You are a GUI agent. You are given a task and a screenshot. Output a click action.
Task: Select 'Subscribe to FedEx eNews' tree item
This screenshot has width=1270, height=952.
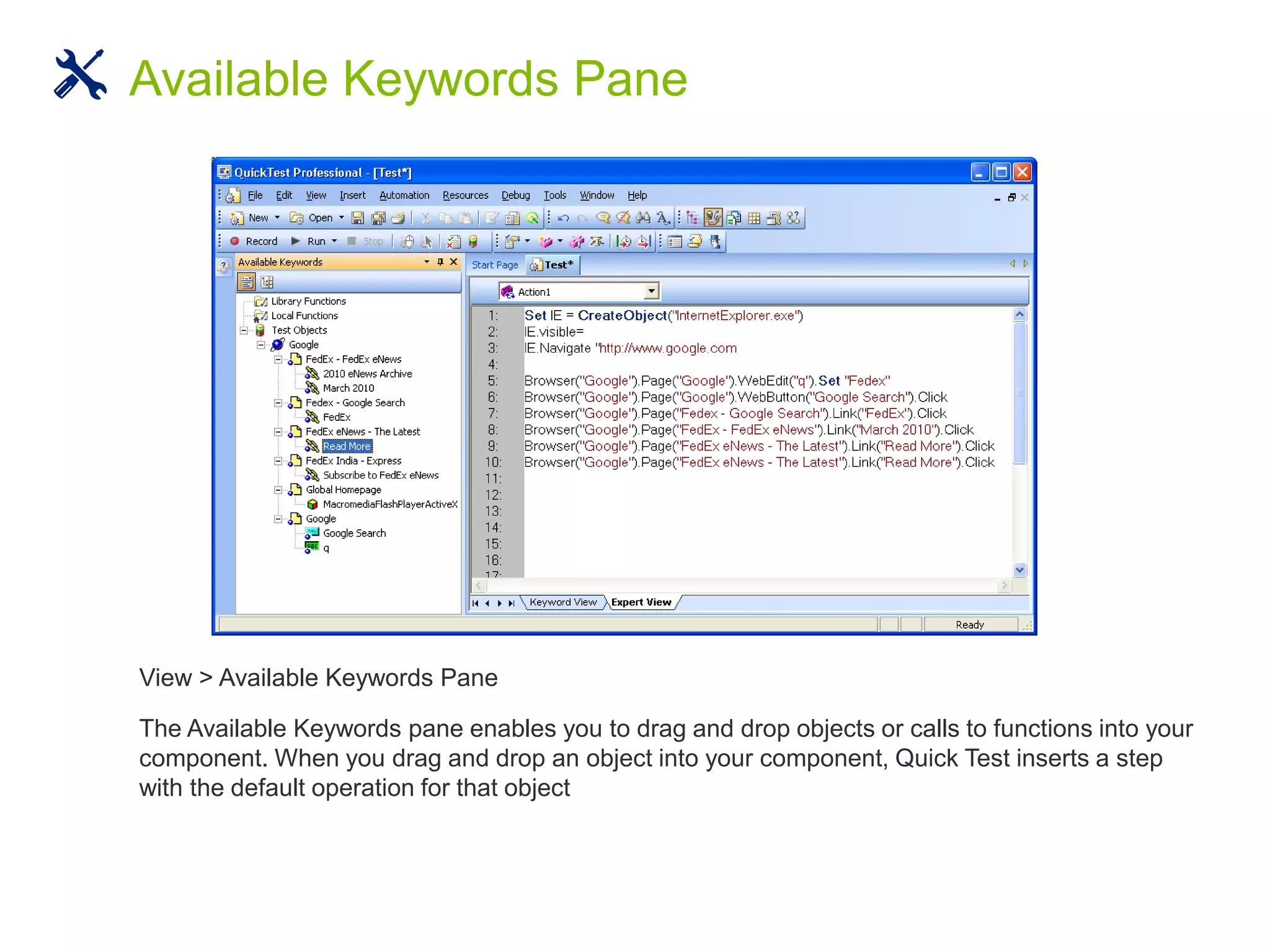381,475
